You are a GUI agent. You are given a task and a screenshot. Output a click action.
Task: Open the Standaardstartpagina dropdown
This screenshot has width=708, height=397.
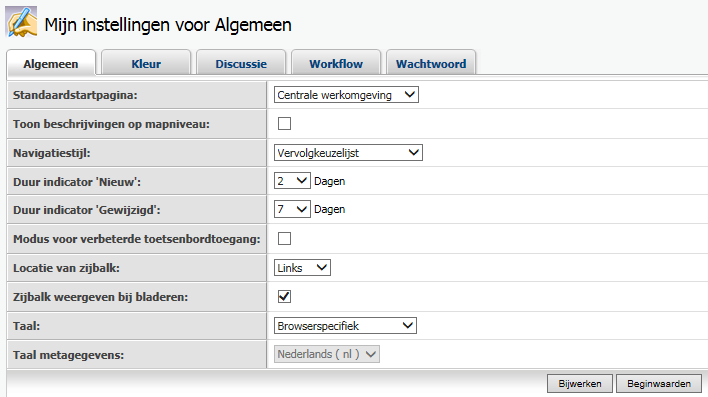coord(346,95)
